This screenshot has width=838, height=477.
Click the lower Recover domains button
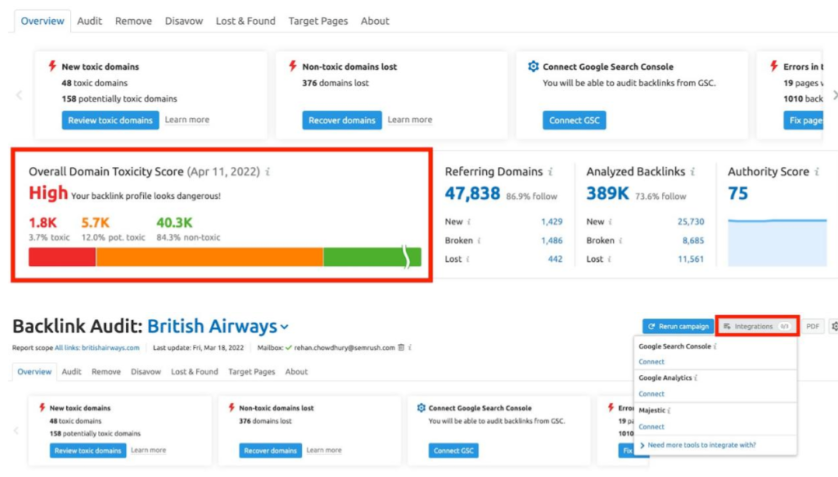pos(270,450)
